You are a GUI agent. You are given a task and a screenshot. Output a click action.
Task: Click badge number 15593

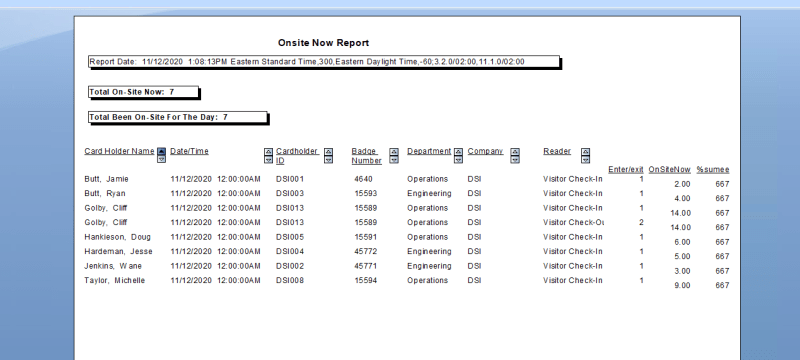pyautogui.click(x=366, y=194)
